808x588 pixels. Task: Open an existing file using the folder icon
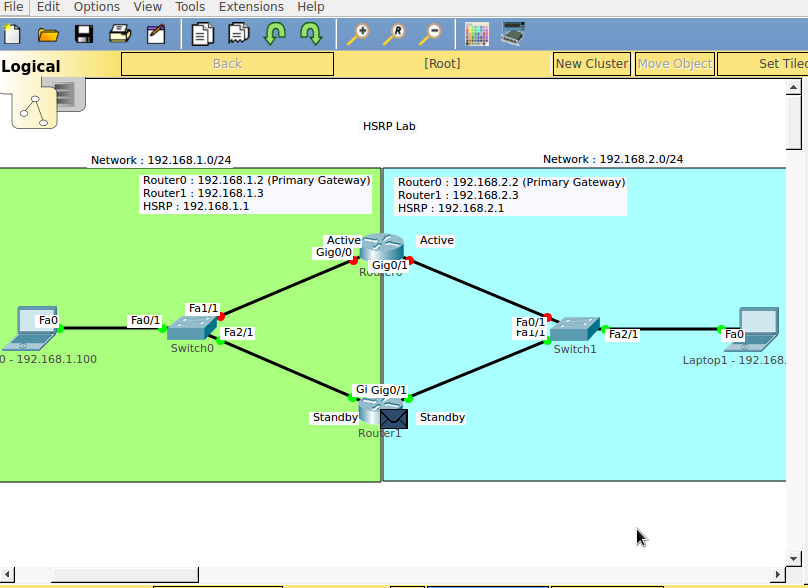click(48, 33)
